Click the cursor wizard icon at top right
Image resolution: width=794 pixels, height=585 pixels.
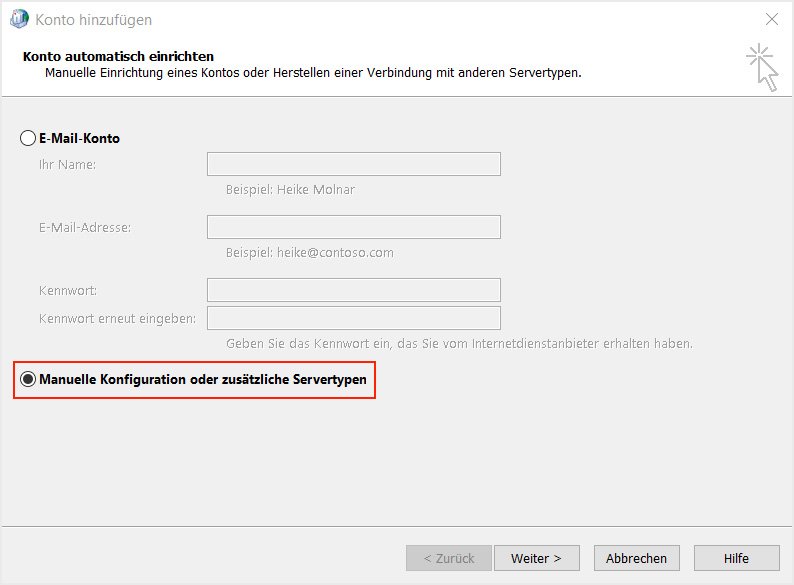click(x=763, y=68)
